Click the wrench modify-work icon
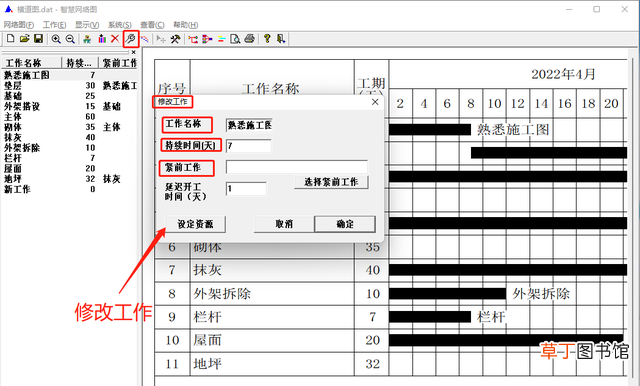 click(x=131, y=39)
